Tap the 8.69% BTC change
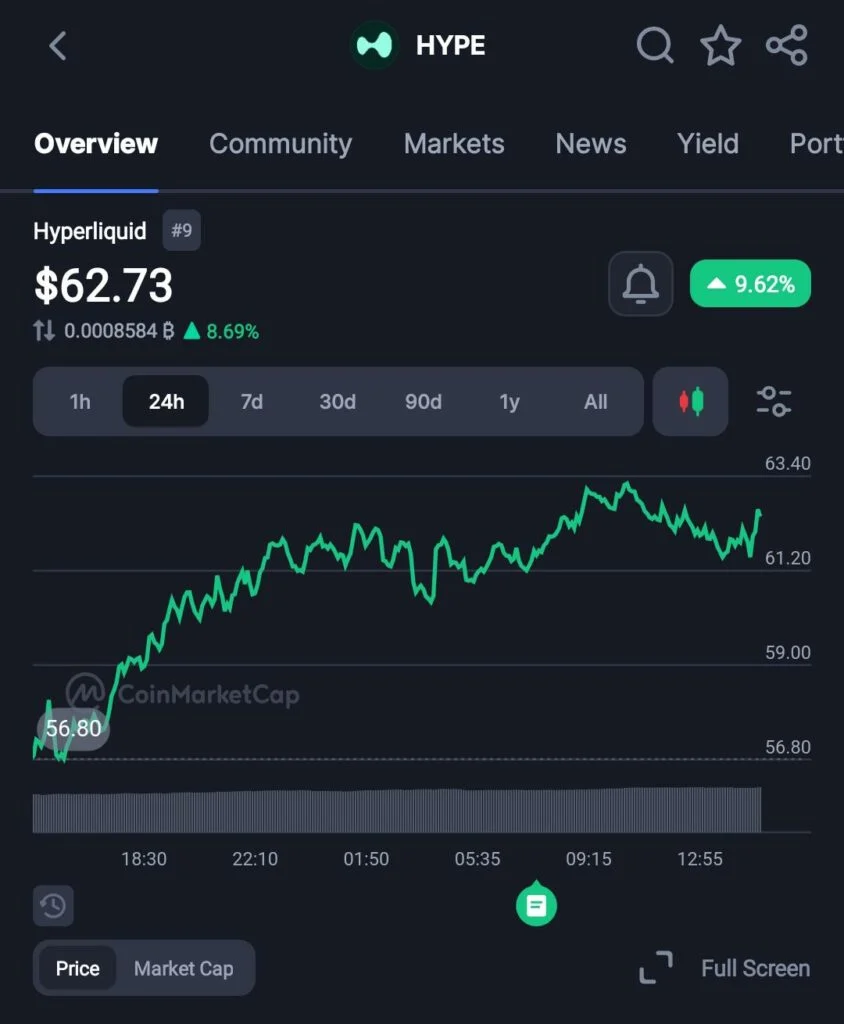844x1024 pixels. click(221, 331)
